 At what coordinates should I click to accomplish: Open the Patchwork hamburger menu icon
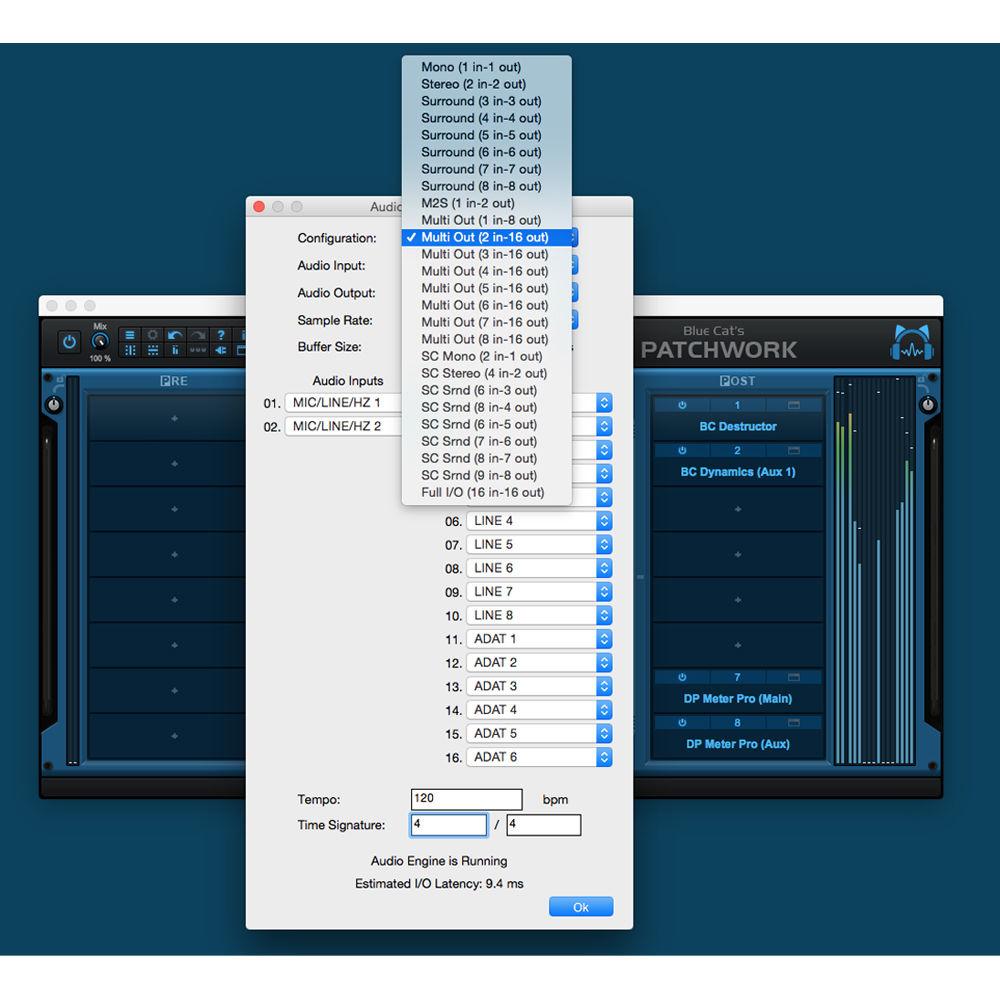point(130,334)
